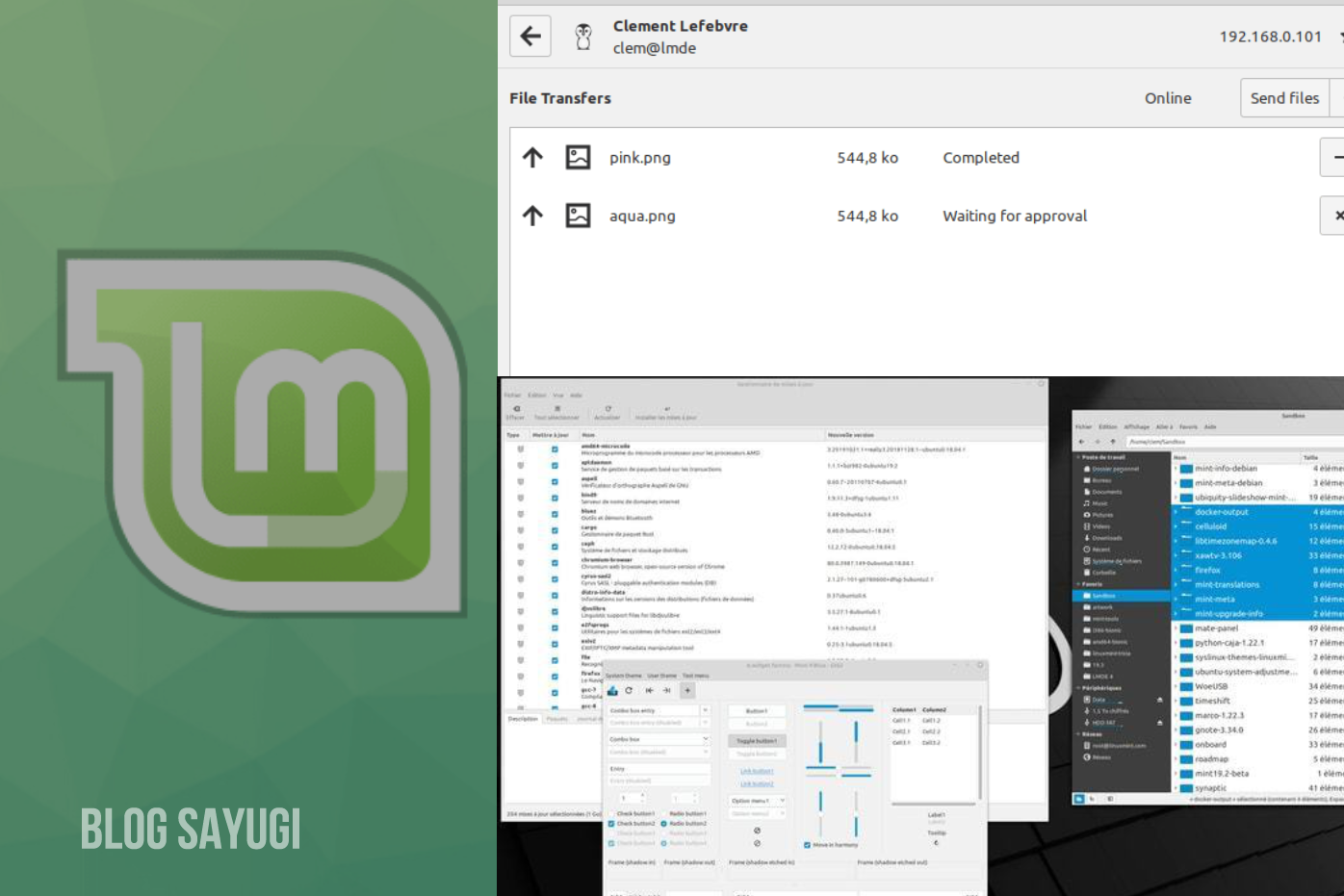Expand the synaptic folder
This screenshot has height=896, width=1344.
[1176, 788]
